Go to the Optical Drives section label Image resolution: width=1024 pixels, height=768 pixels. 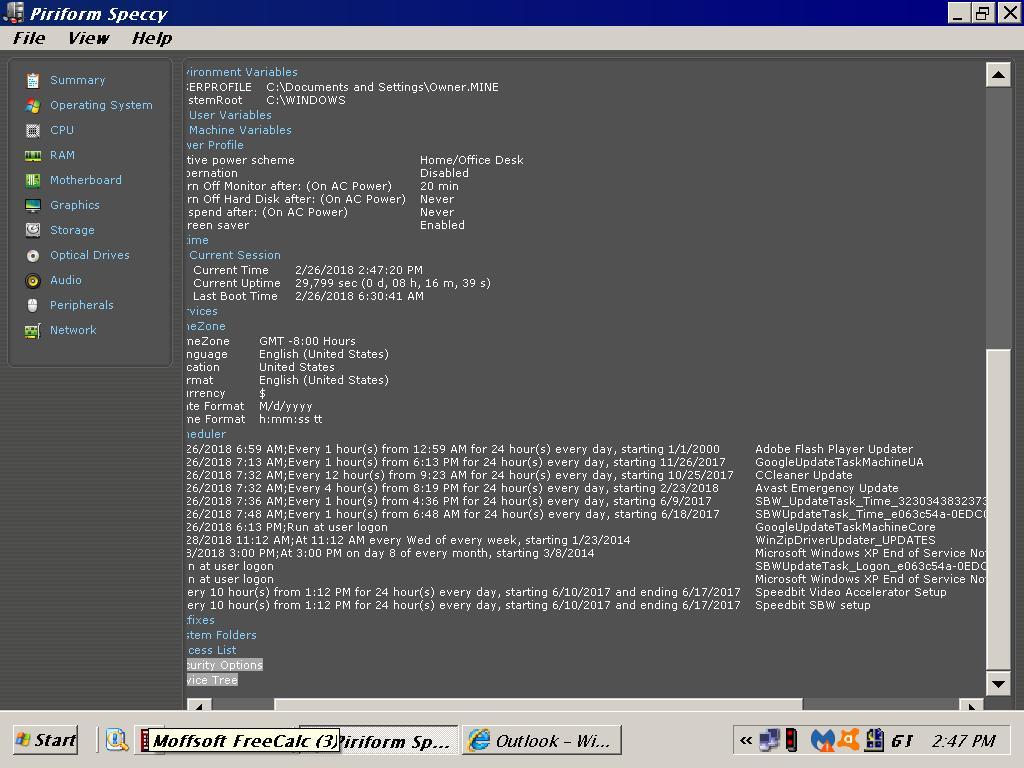[x=89, y=255]
